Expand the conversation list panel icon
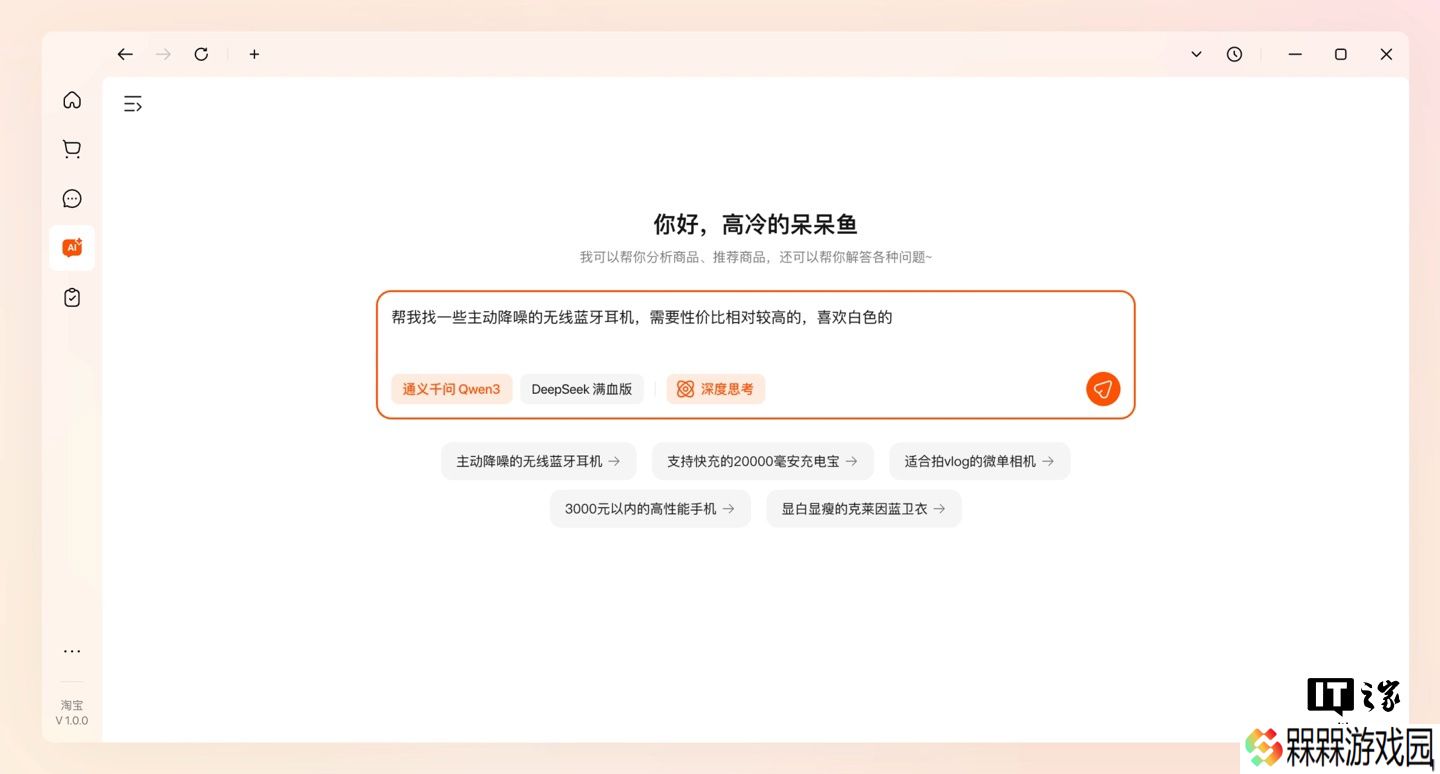Viewport: 1440px width, 774px height. [133, 103]
